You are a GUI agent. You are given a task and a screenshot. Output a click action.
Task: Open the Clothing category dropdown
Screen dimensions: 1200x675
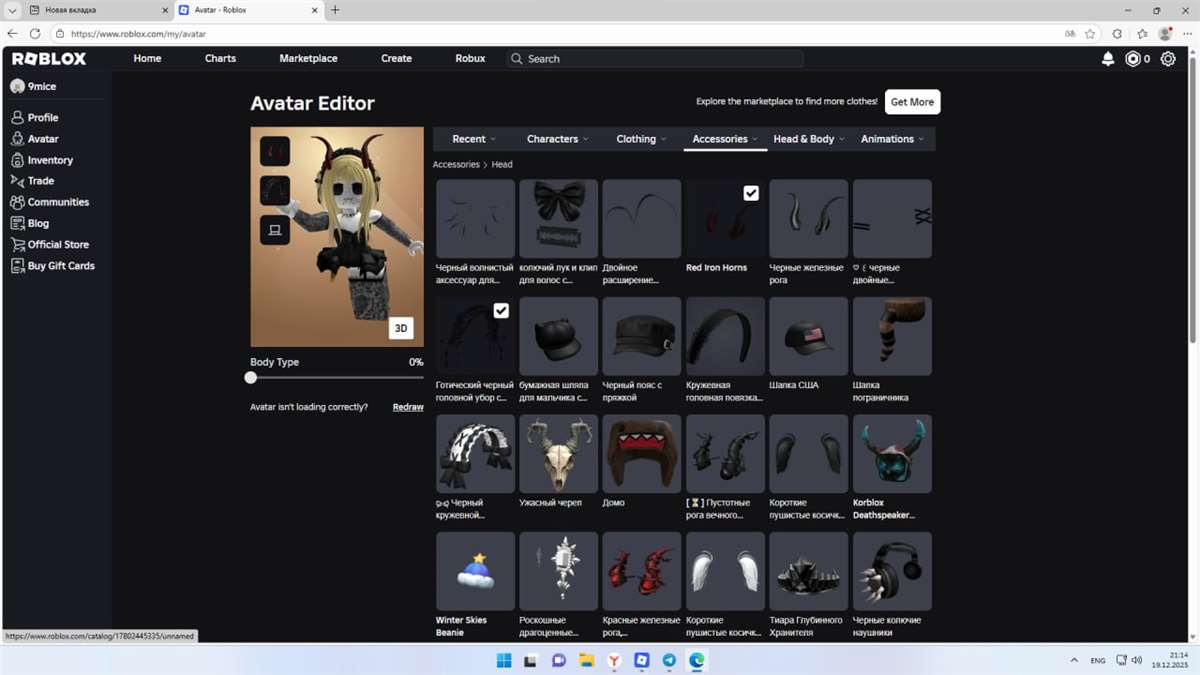pos(640,139)
